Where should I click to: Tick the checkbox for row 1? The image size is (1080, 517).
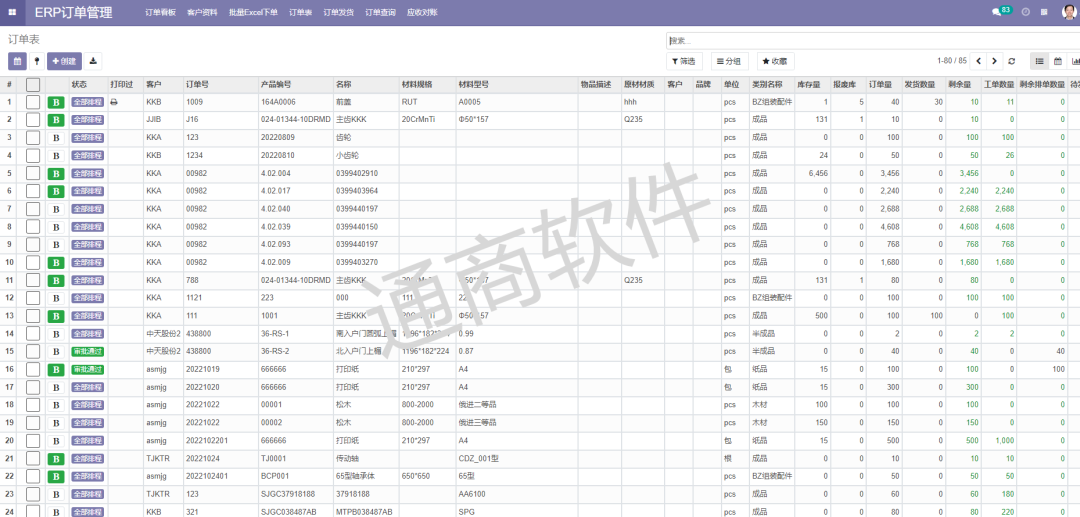point(33,102)
